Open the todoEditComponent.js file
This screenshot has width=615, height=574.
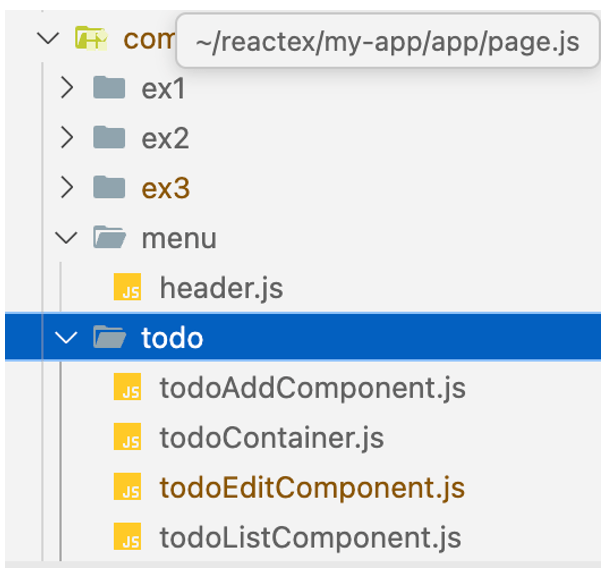pos(312,488)
